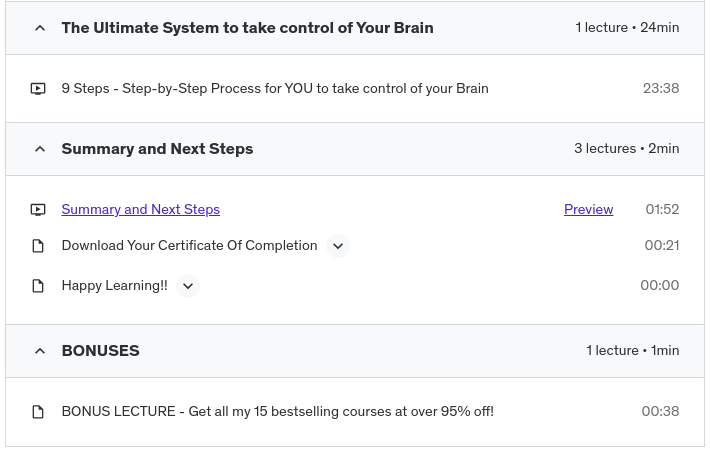Click document icon beside BONUS LECTURE
Screen dimensions: 710x449
38,412
